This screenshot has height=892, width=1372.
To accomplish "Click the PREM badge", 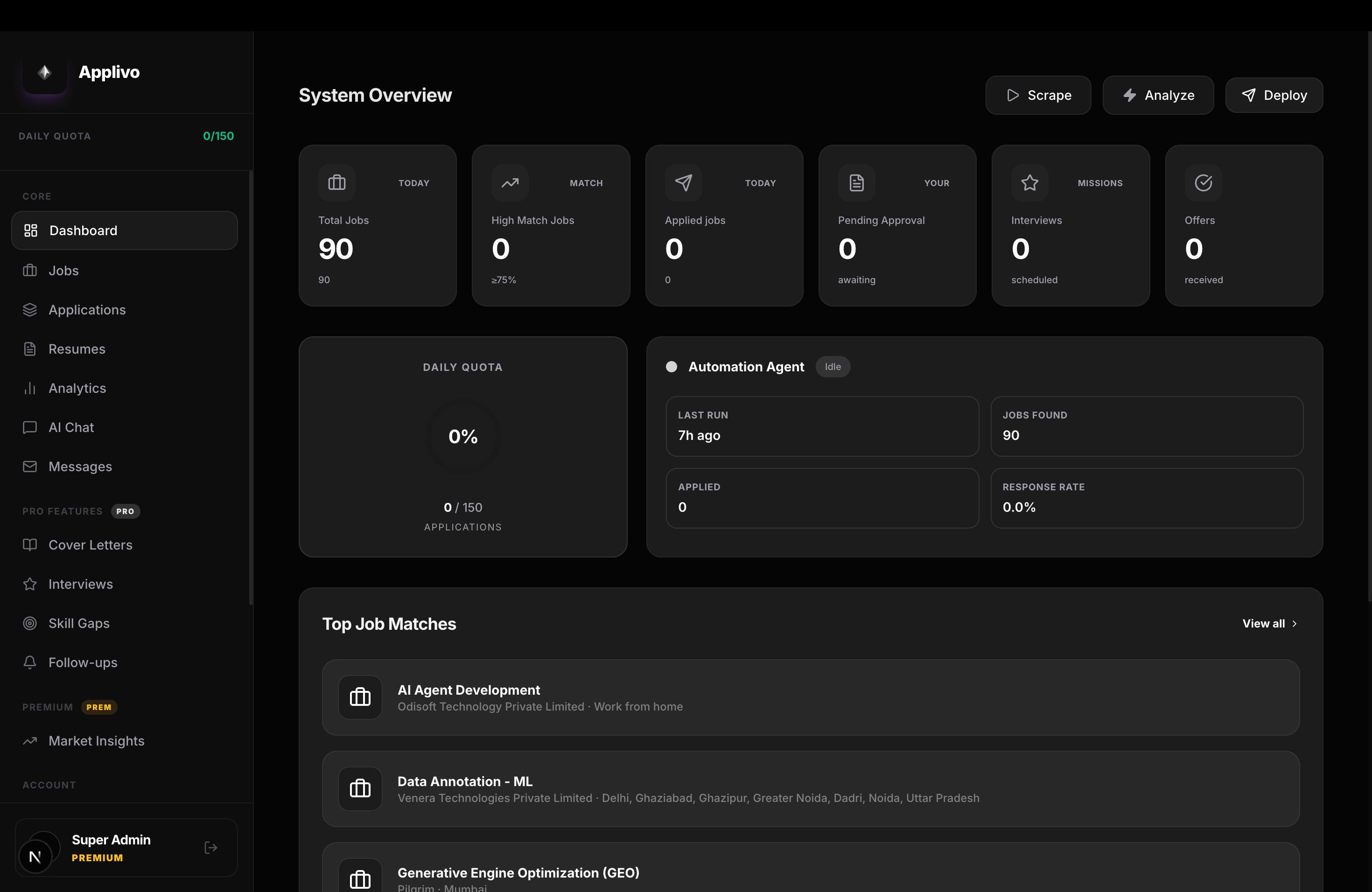I will (x=98, y=707).
